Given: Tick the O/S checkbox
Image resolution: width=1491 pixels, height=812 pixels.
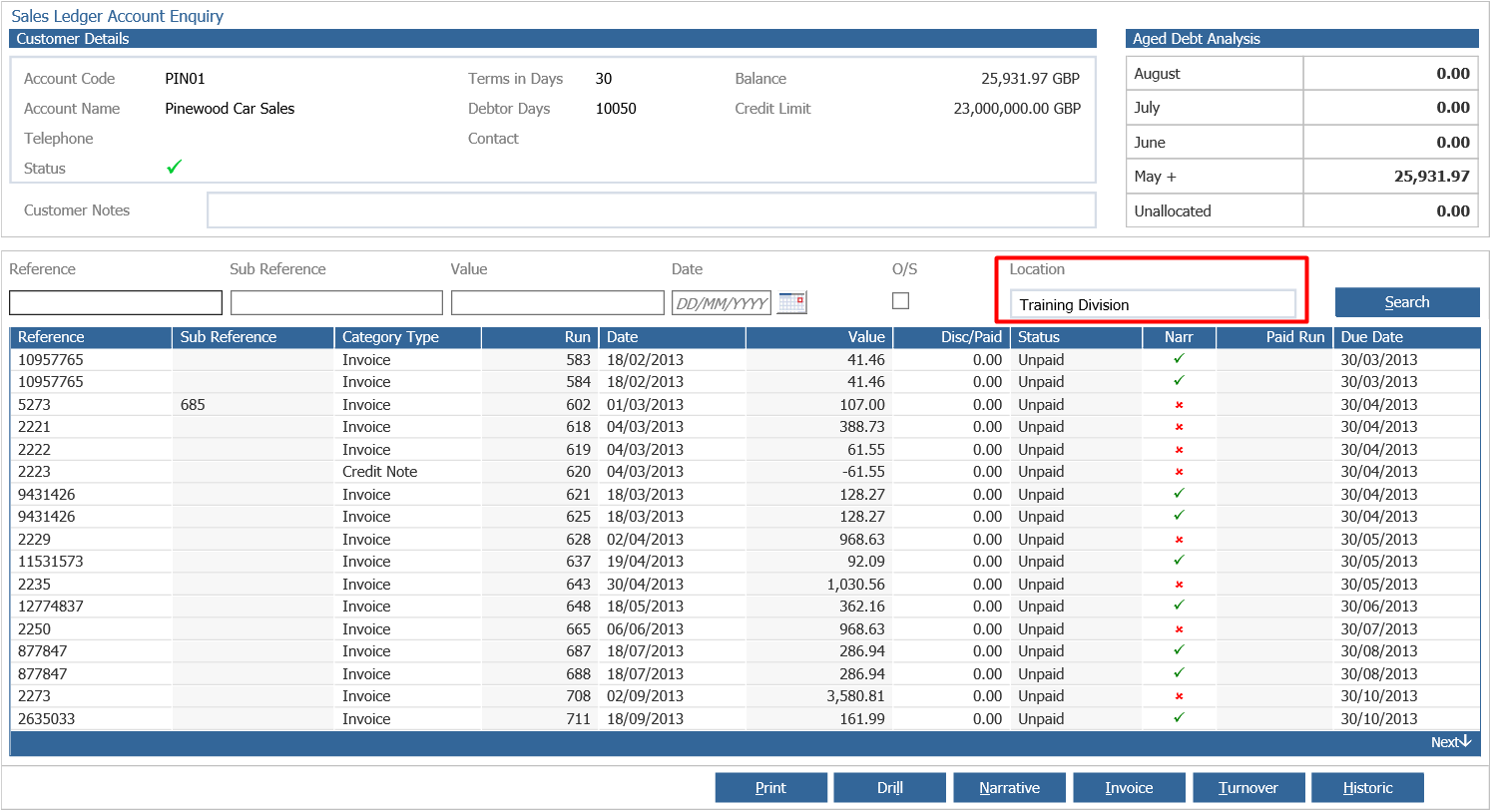Looking at the screenshot, I should coord(901,301).
